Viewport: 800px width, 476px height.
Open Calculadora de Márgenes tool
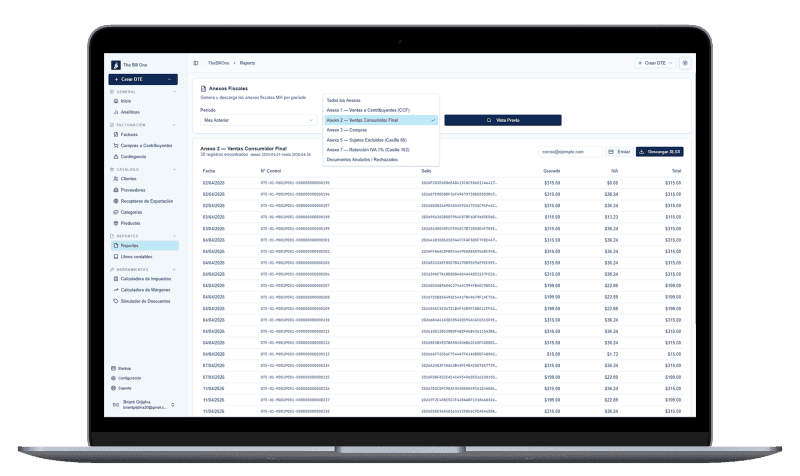click(145, 290)
